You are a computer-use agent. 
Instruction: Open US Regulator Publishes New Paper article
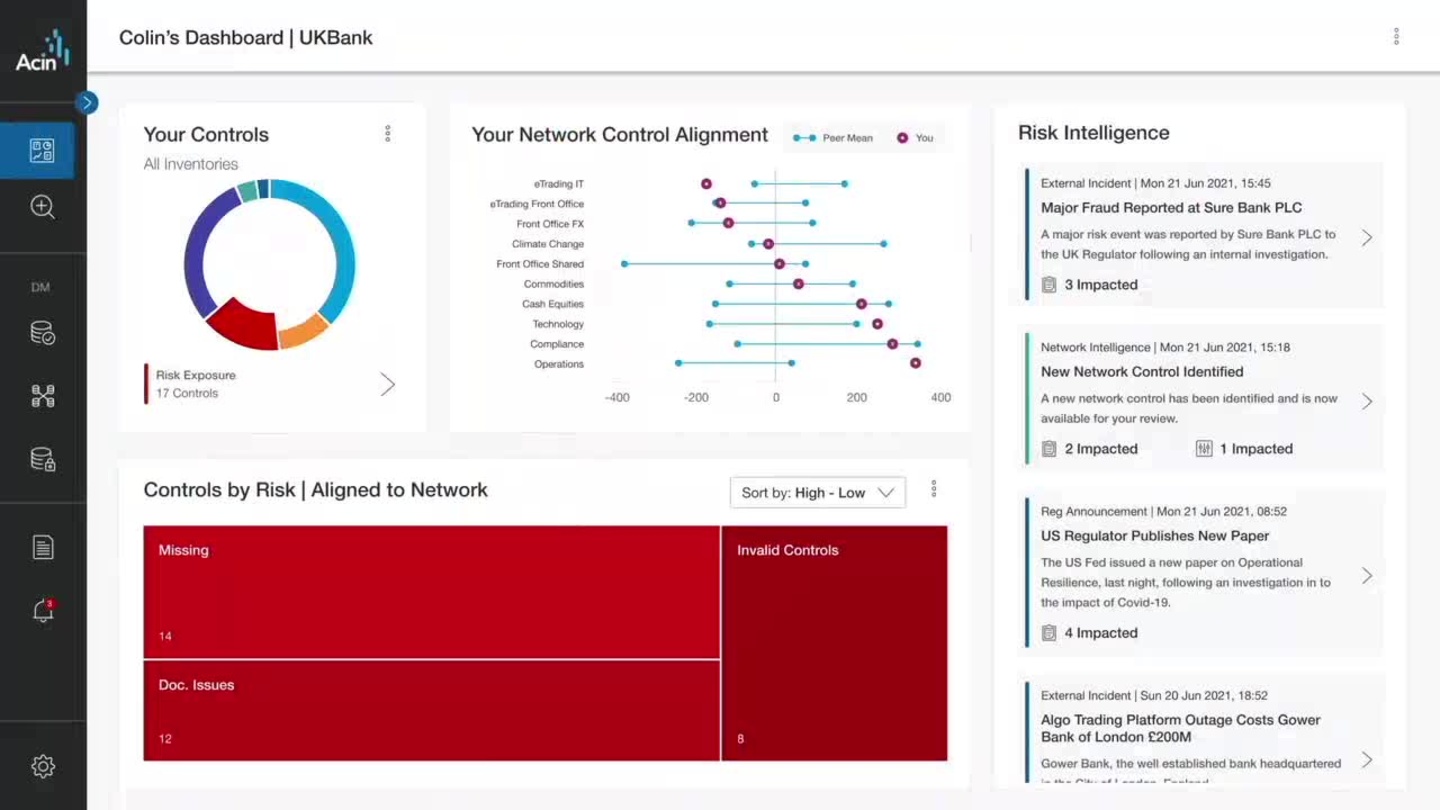1154,536
